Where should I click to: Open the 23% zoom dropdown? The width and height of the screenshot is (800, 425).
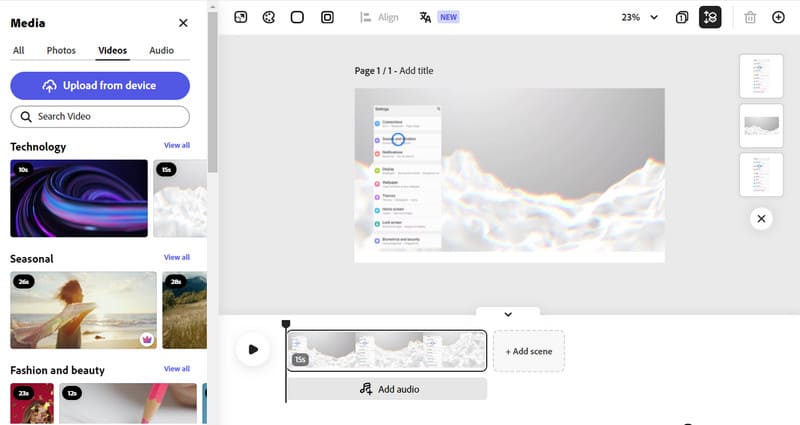[x=641, y=17]
